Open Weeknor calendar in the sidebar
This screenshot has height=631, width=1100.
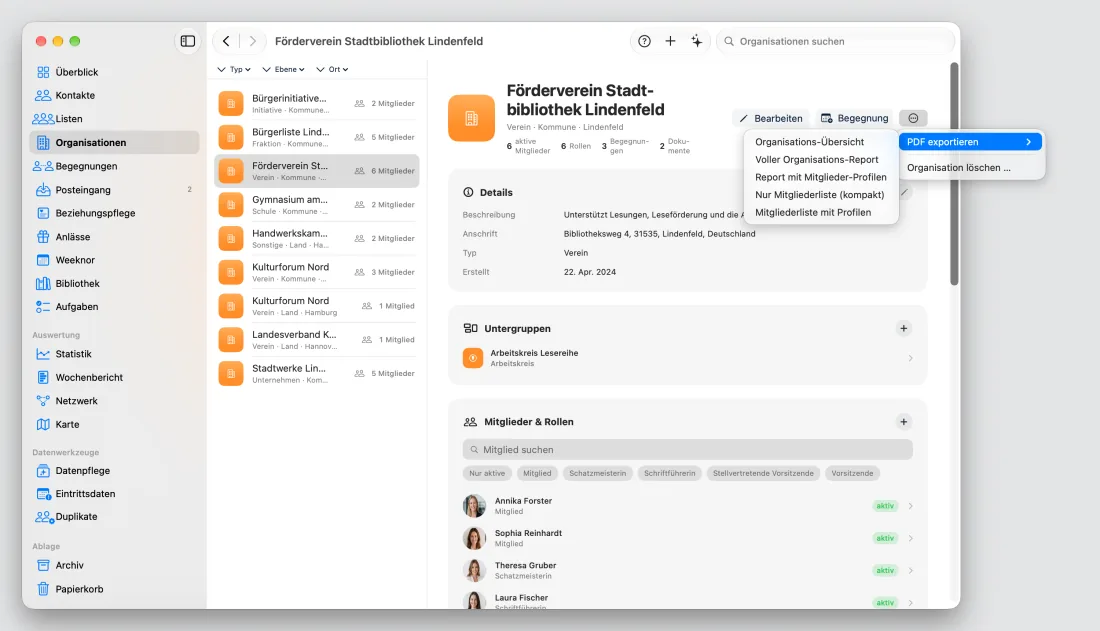114,260
